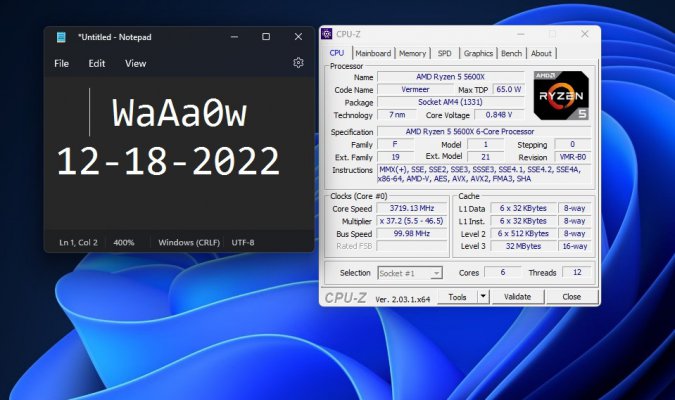The image size is (675, 400).
Task: Click the Validate button in CPU-Z
Action: [x=517, y=297]
